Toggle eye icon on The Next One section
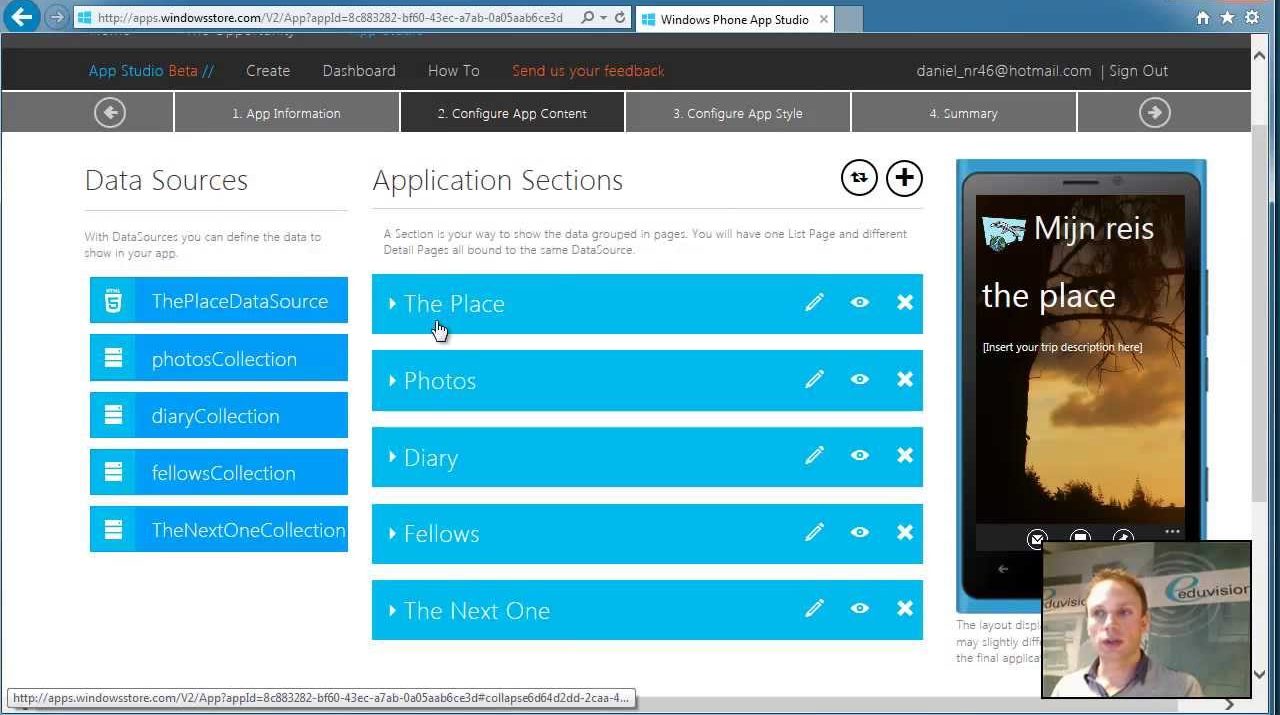Screen dimensions: 1280x715 [859, 608]
